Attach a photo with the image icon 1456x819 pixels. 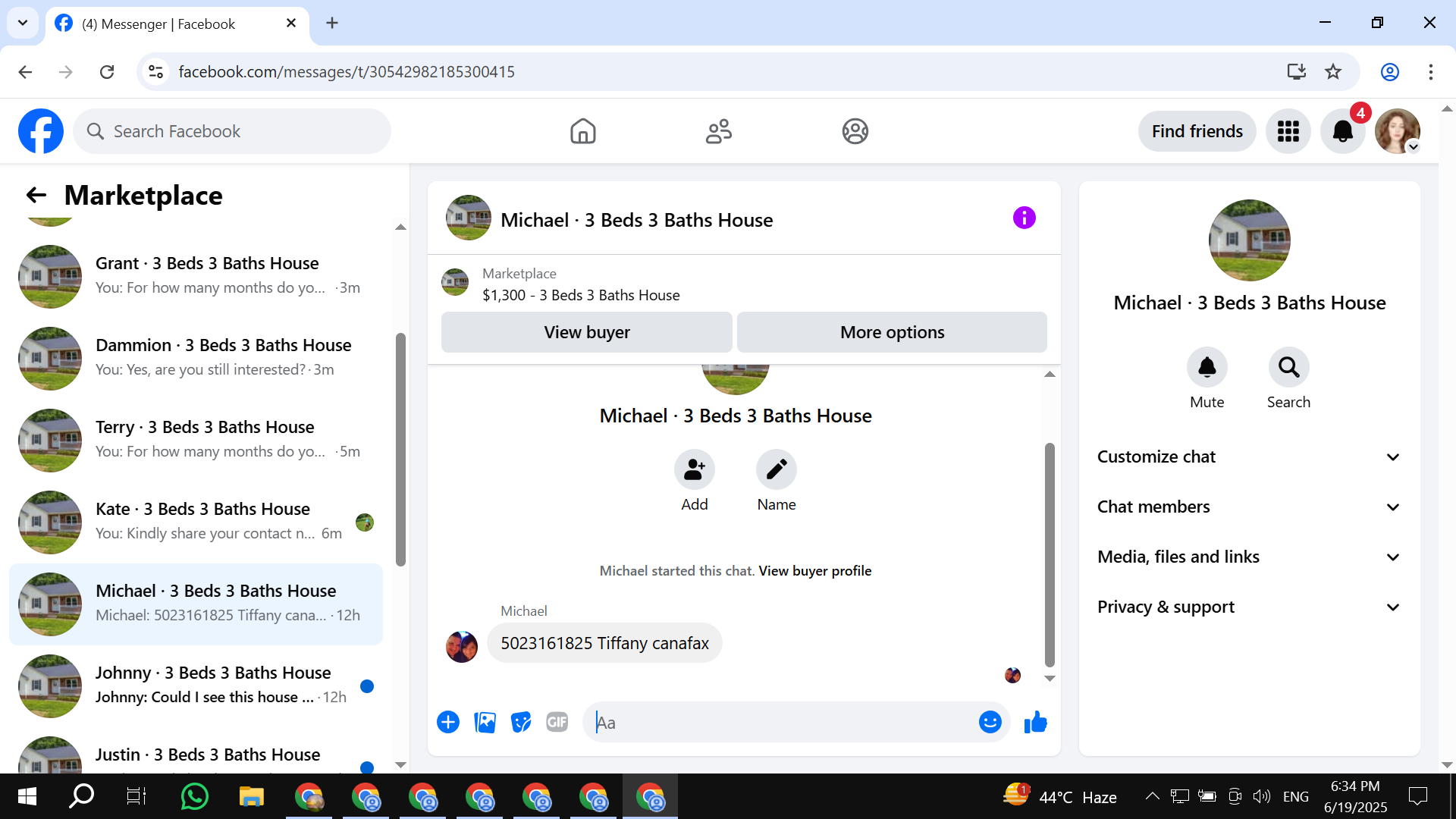coord(485,722)
